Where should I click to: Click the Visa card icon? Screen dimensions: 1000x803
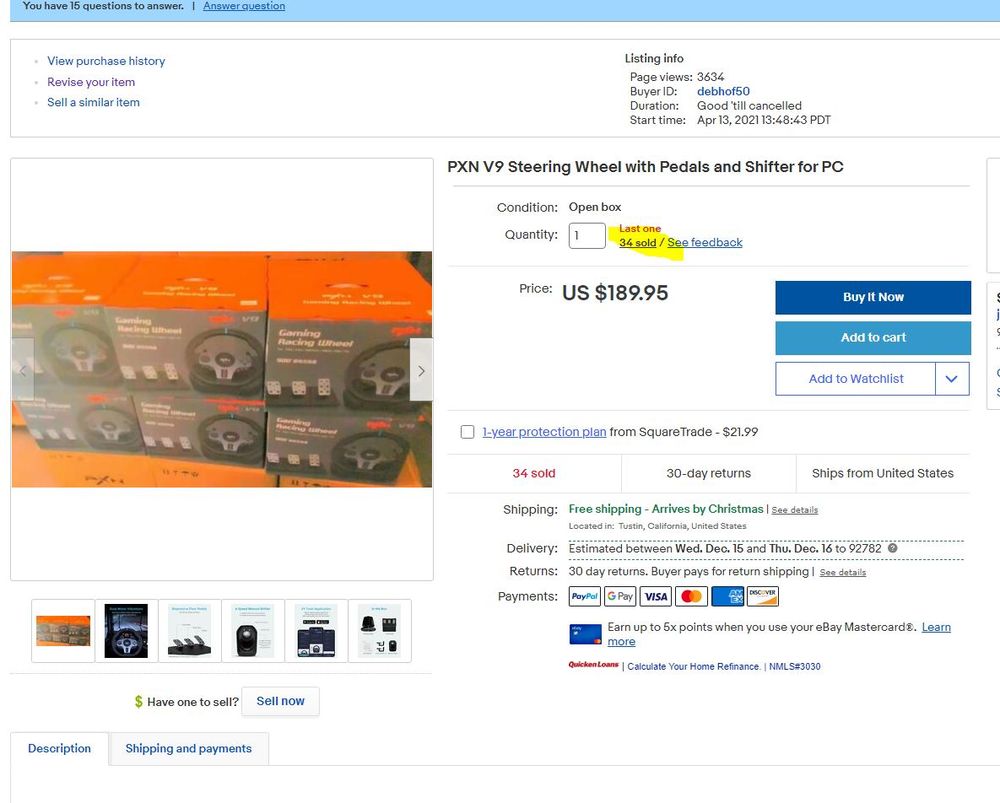[x=656, y=596]
